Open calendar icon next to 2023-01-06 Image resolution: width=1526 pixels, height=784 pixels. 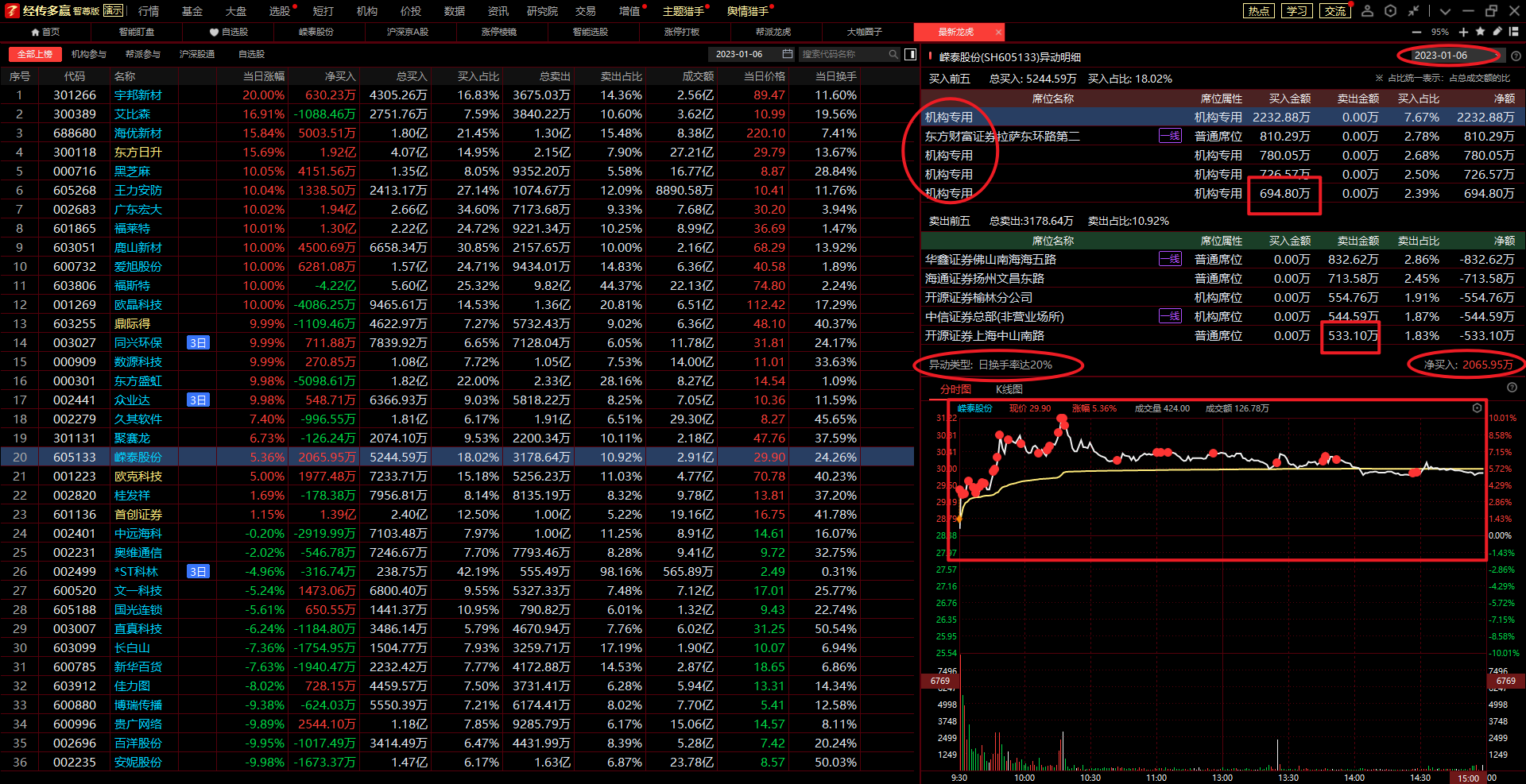pos(787,54)
